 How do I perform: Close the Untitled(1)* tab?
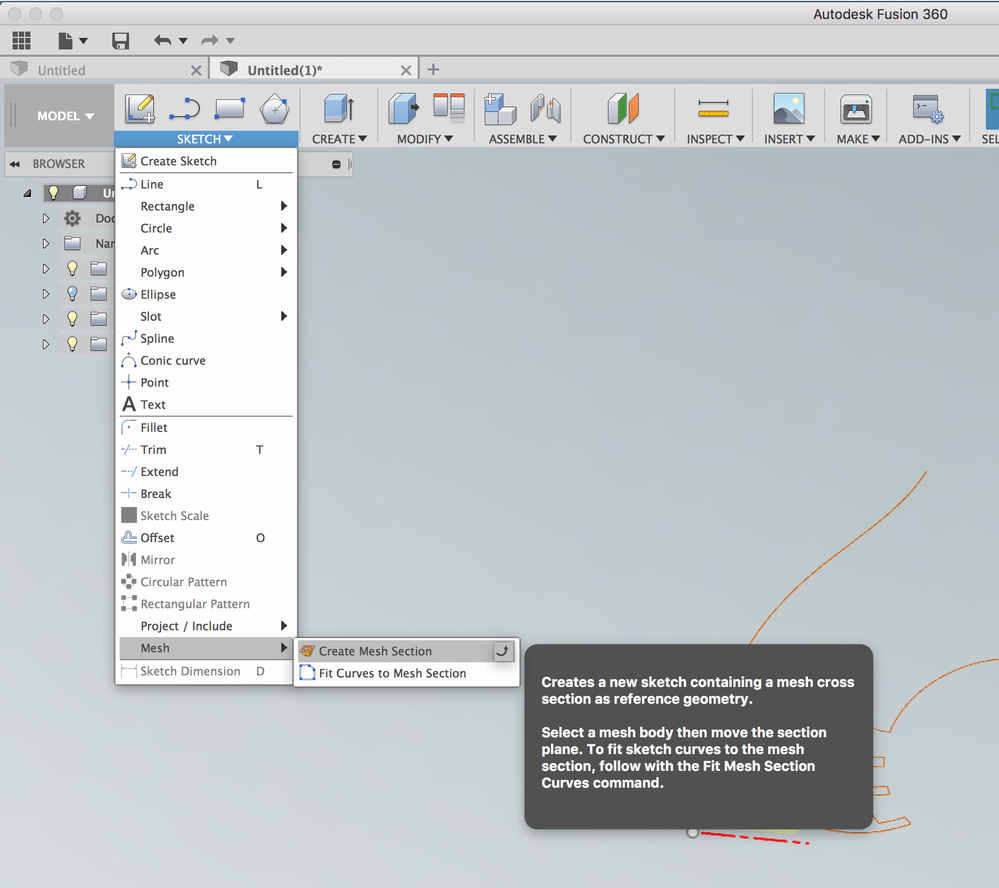pos(405,70)
